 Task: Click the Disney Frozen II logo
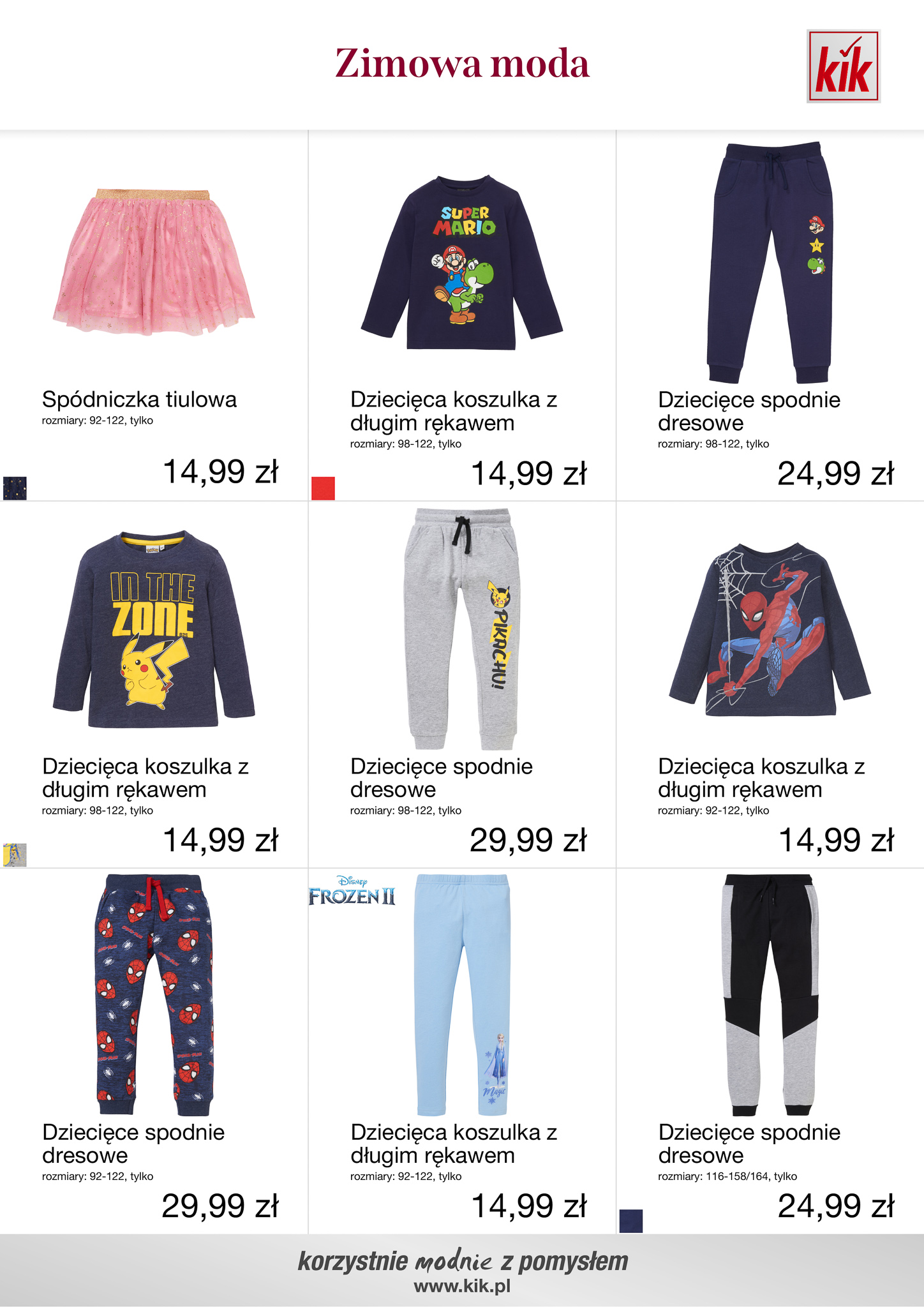click(352, 890)
